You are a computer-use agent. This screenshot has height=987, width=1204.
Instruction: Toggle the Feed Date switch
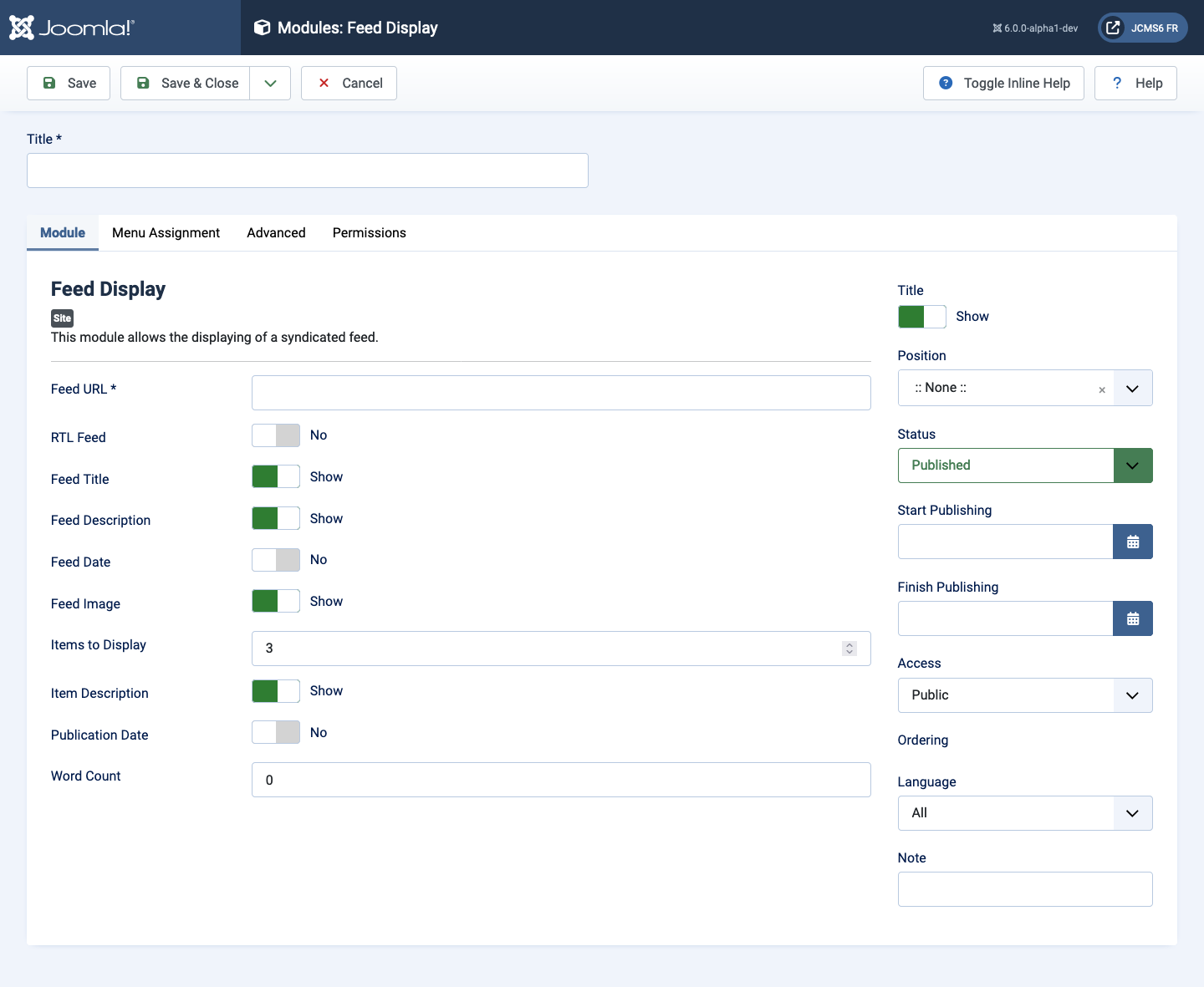click(x=276, y=560)
